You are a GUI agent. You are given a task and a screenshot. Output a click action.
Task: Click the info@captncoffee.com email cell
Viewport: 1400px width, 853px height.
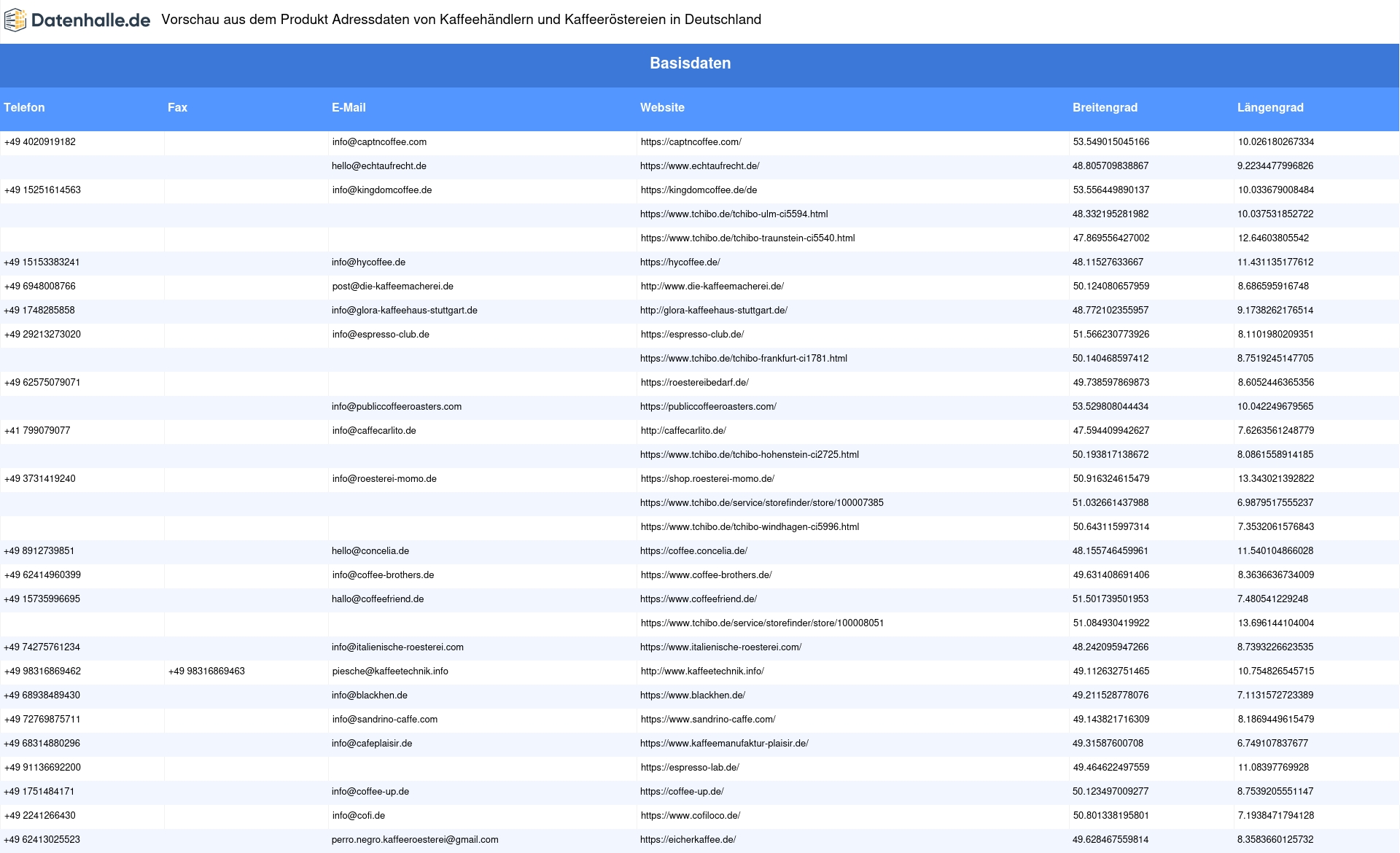379,142
